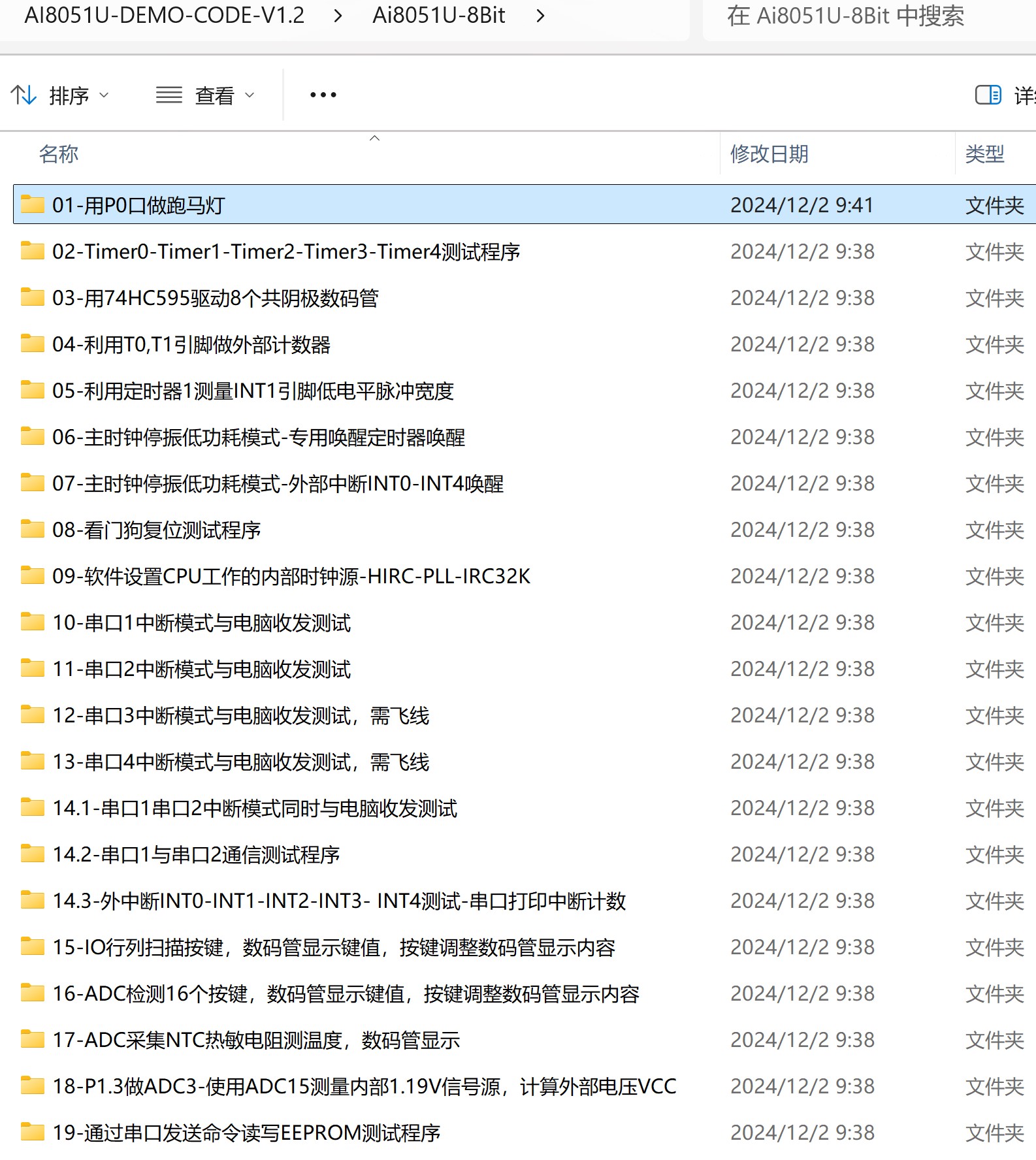
Task: Open the three-dots more options menu
Action: coord(323,95)
